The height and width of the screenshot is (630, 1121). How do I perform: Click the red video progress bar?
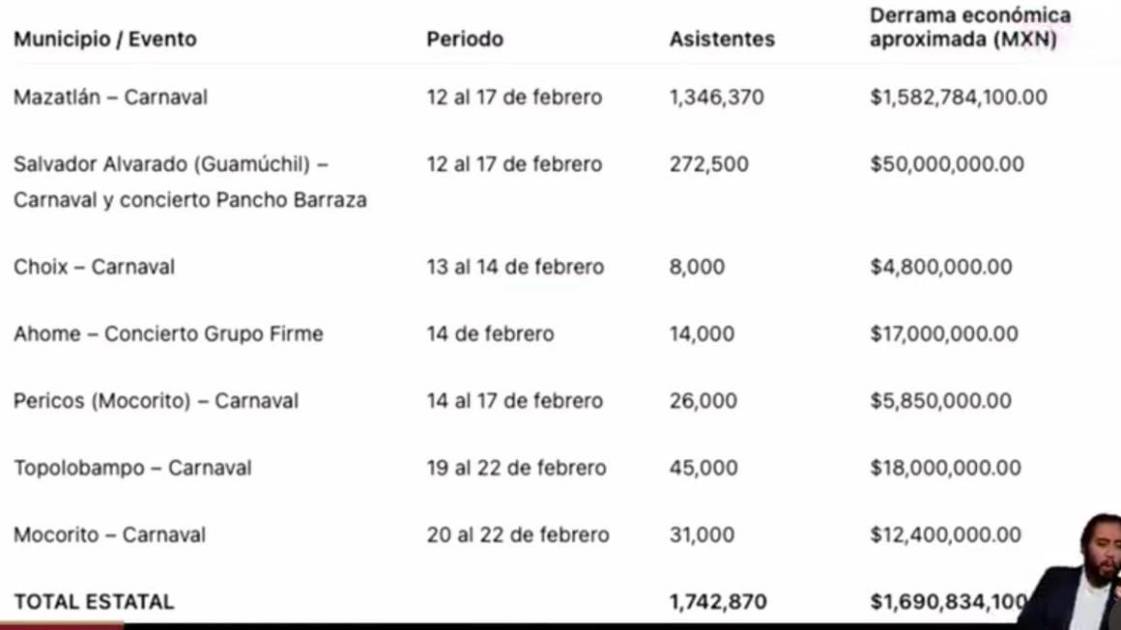(62, 626)
